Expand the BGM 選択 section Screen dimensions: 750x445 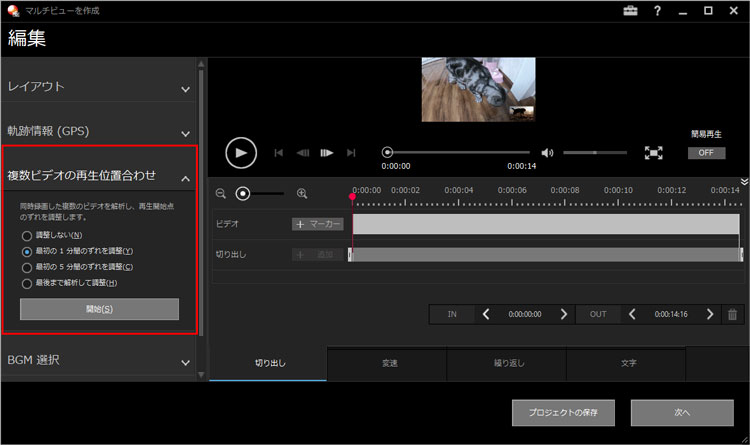point(185,361)
